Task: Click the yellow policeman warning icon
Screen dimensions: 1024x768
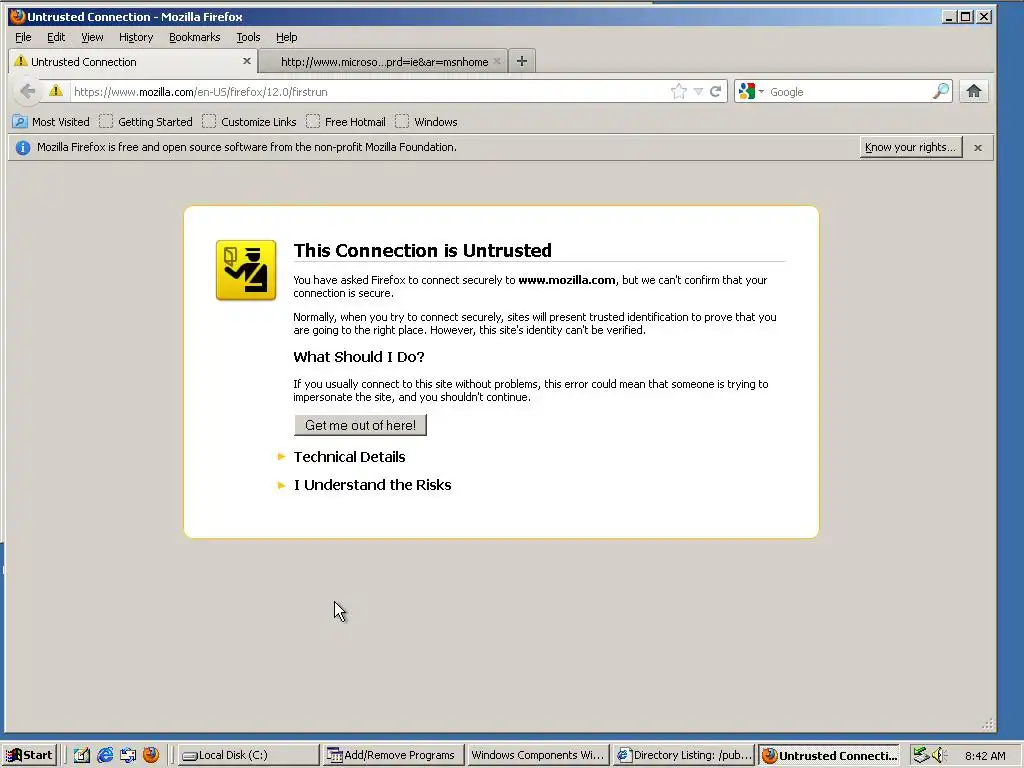Action: pyautogui.click(x=246, y=270)
